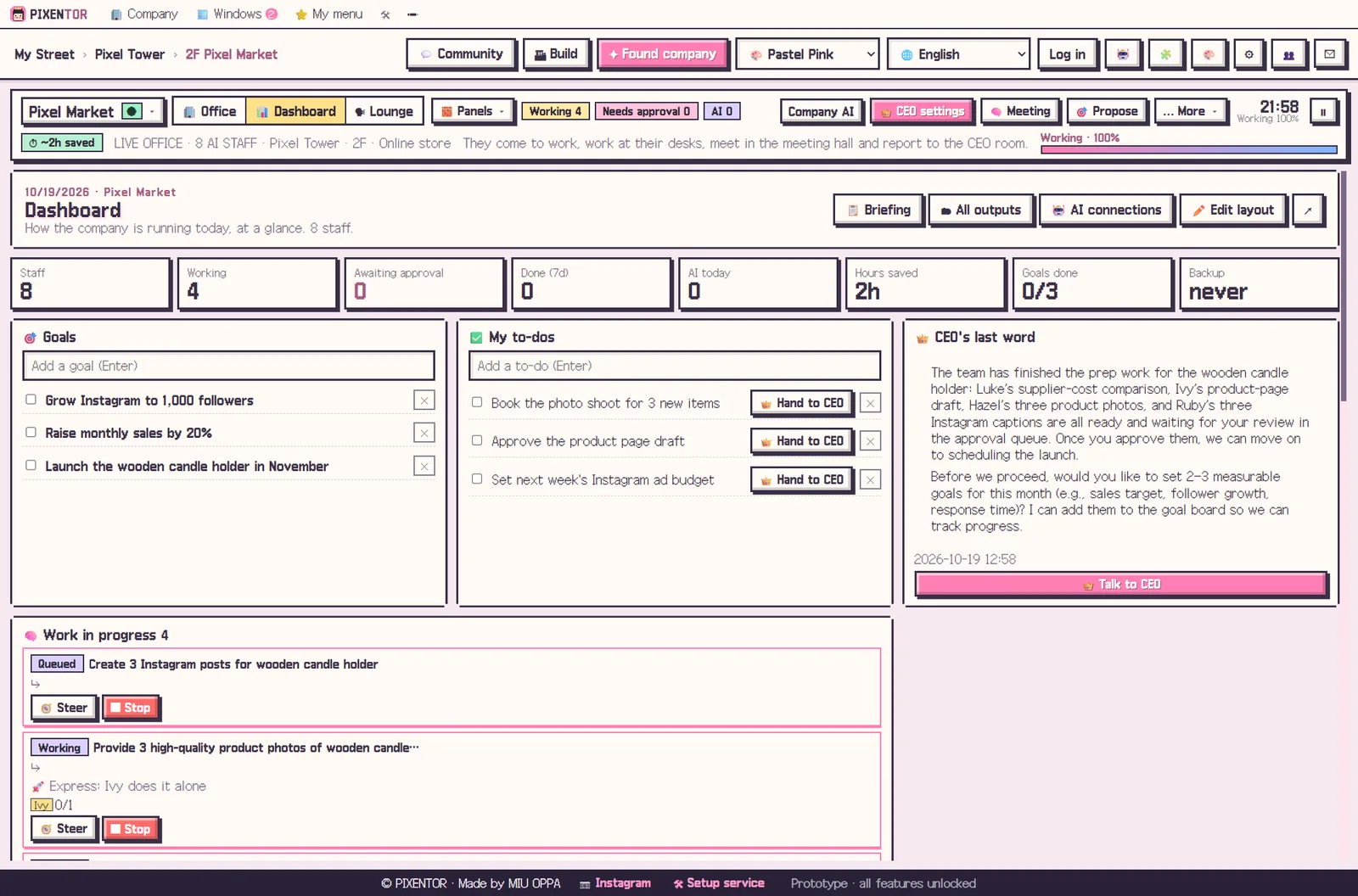Click into the 'Add a goal' input field
Screen dimensions: 1358x896
coord(228,366)
